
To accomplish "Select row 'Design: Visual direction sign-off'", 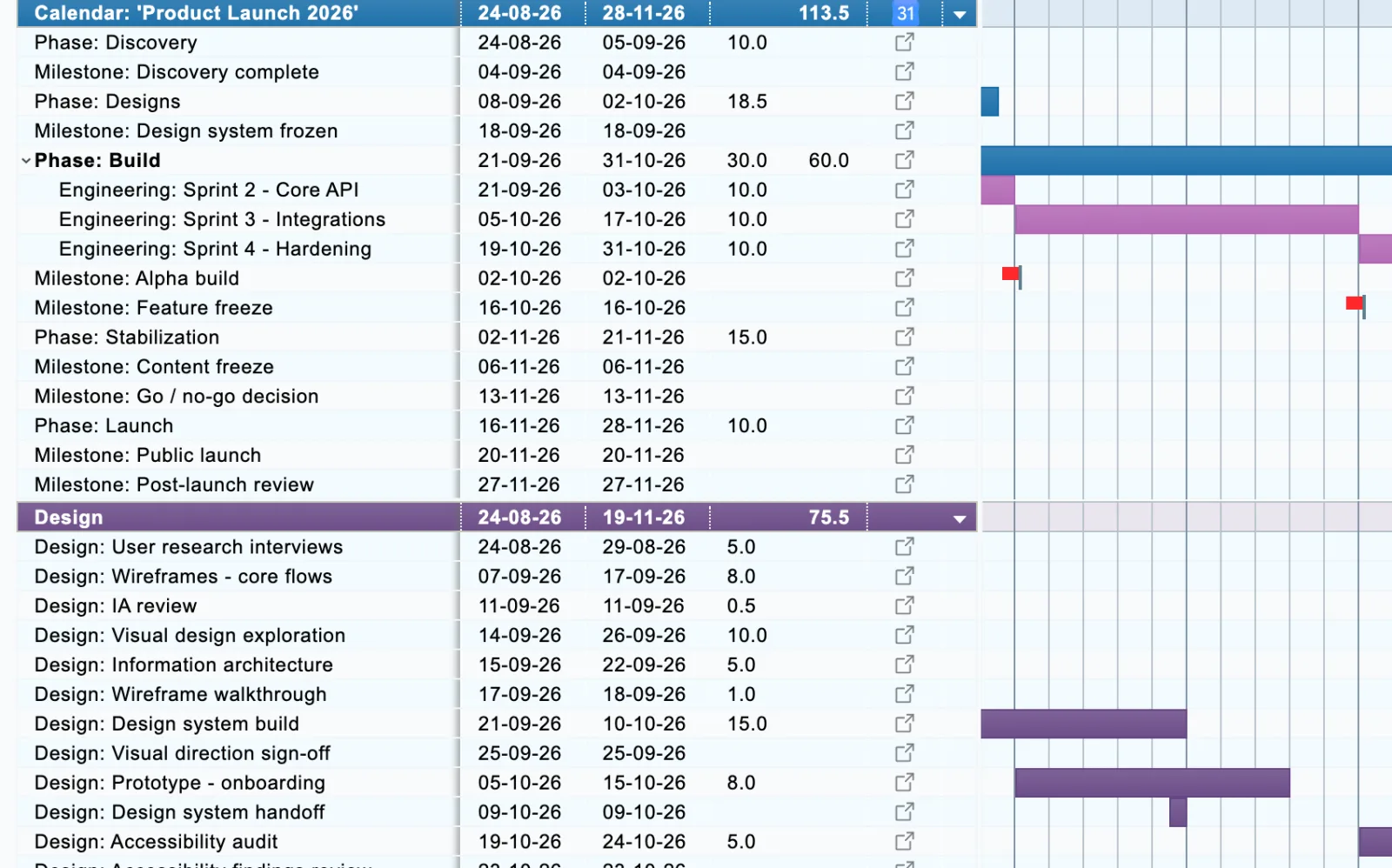I will point(497,753).
